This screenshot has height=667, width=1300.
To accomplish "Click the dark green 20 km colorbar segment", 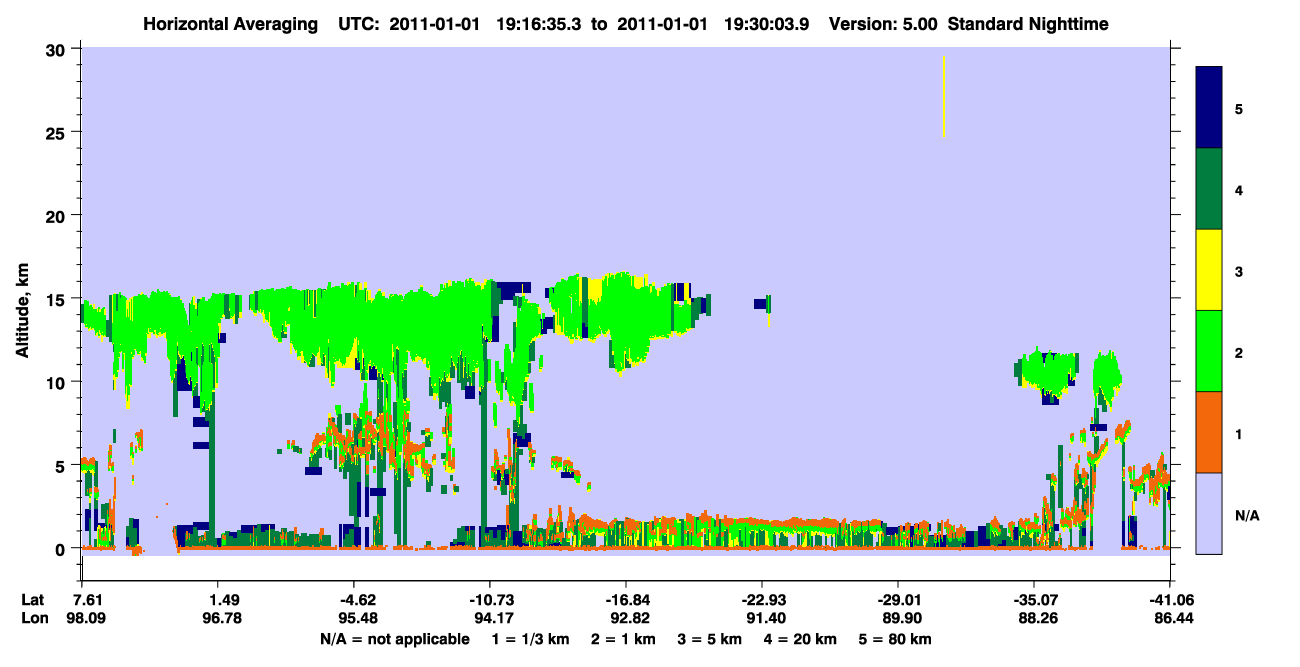I will click(x=1209, y=189).
